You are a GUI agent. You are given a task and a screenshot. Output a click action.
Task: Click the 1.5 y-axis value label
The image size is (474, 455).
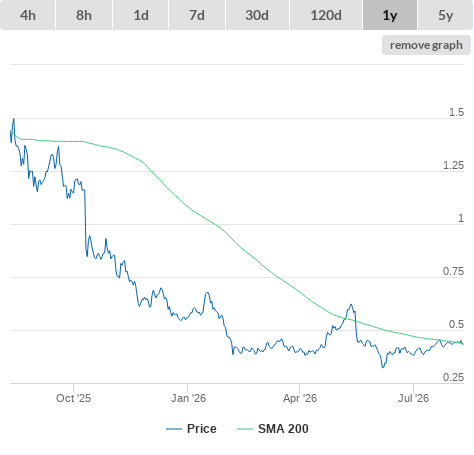click(456, 113)
